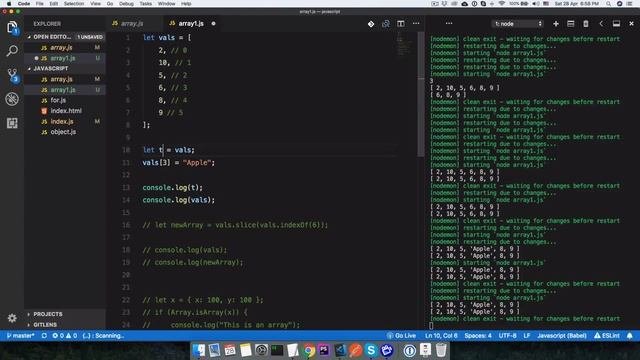Click the editor vertical scrollbar
This screenshot has width=640, height=360.
point(420,94)
